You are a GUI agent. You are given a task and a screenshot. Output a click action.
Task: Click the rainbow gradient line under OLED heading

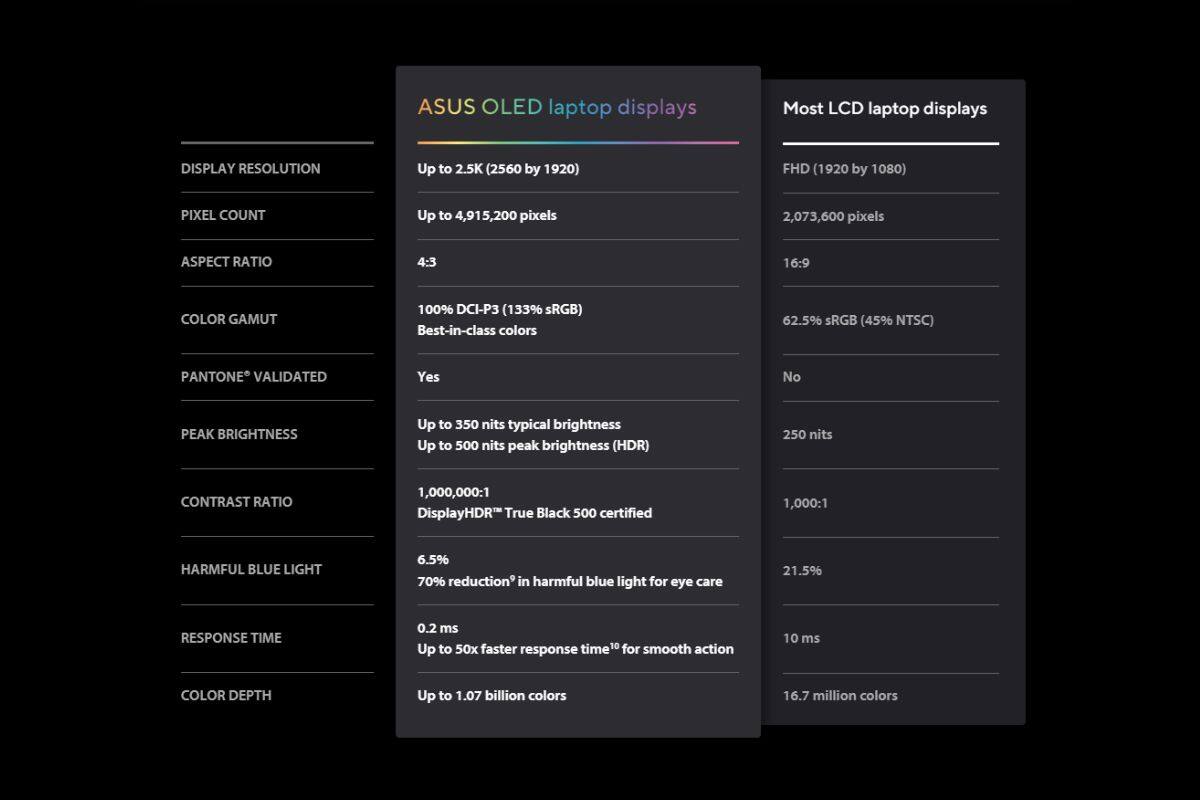click(578, 143)
